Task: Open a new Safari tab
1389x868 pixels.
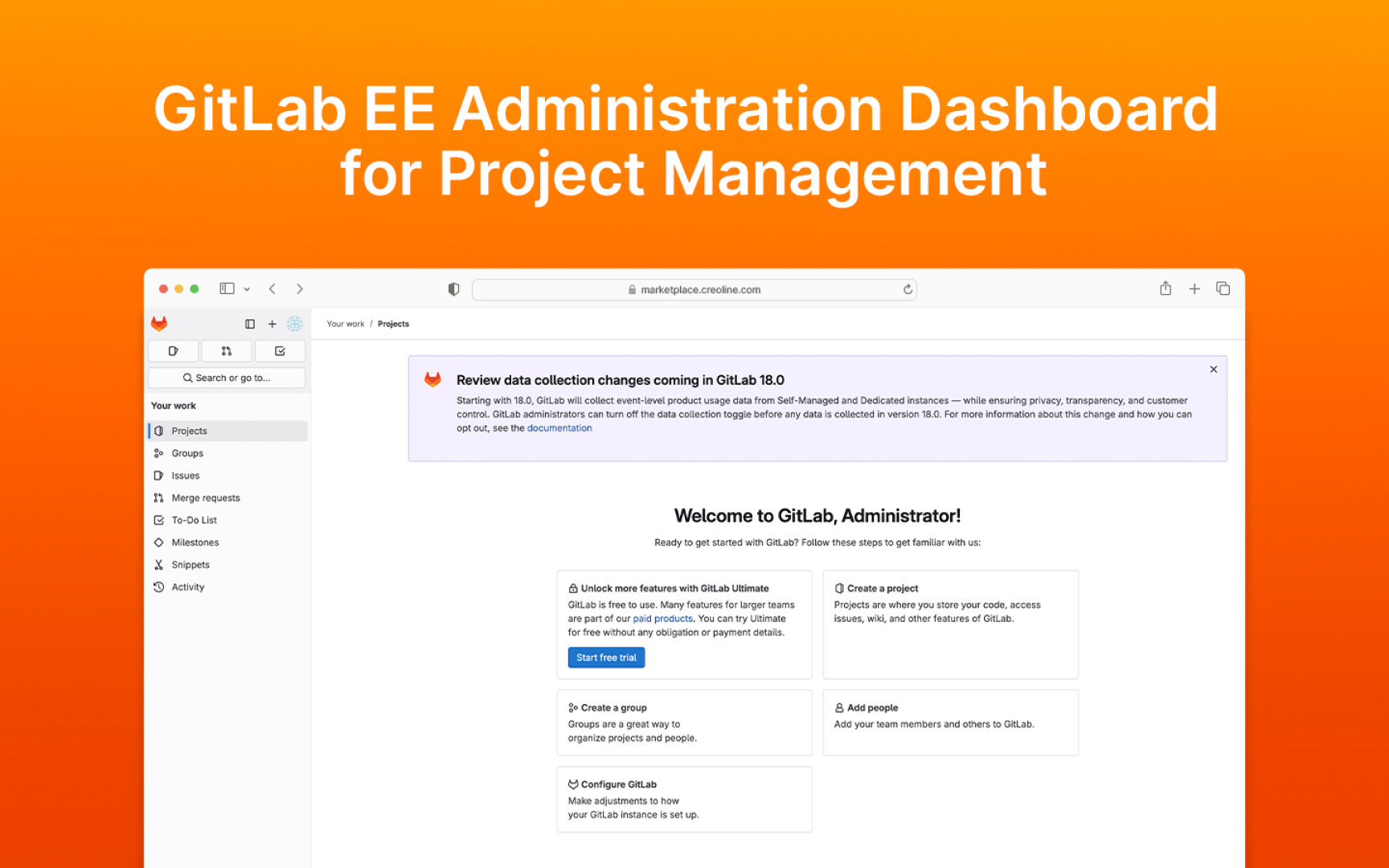Action: (1194, 289)
